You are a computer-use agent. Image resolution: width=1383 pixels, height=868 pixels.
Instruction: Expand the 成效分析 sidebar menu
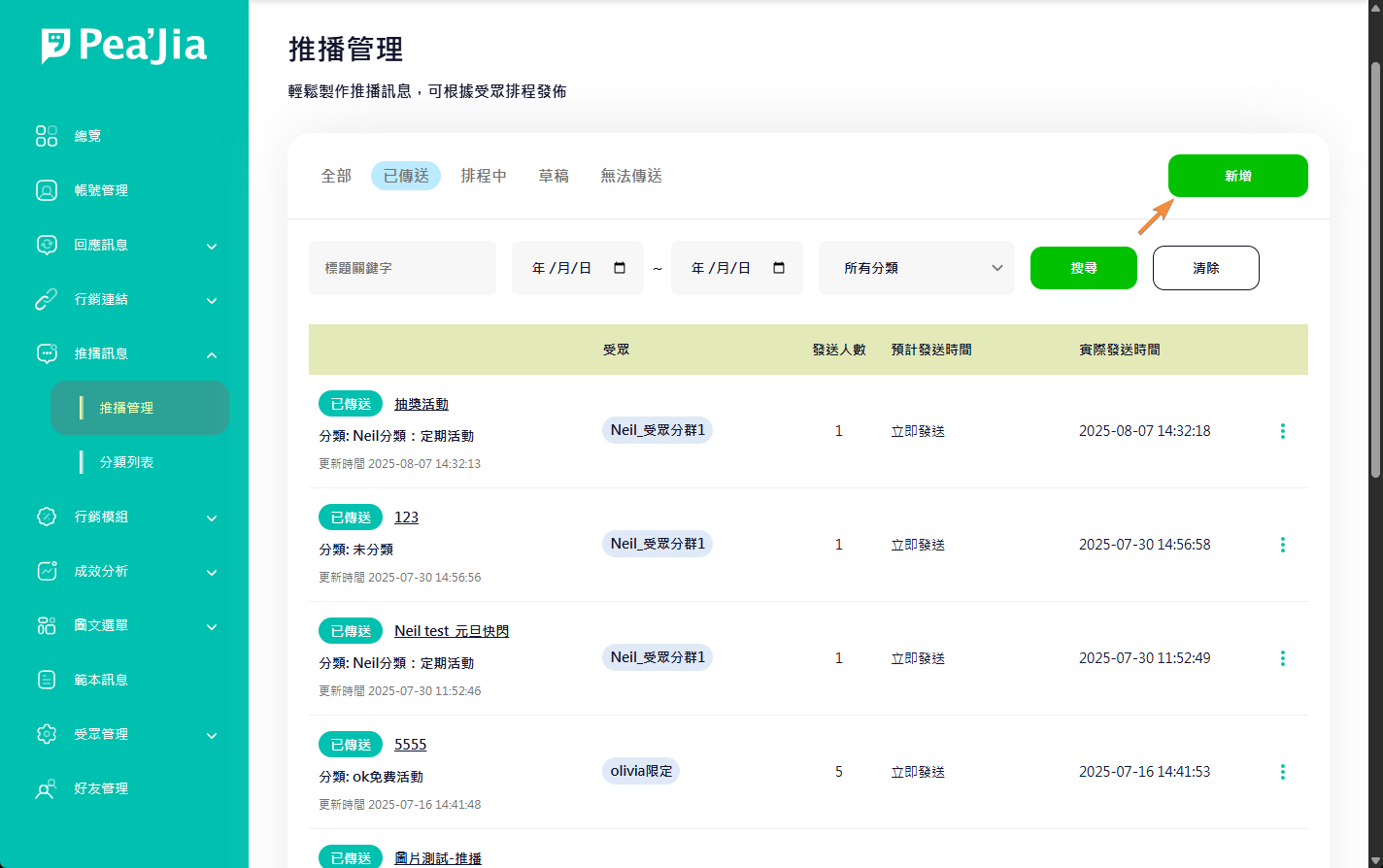coord(212,572)
